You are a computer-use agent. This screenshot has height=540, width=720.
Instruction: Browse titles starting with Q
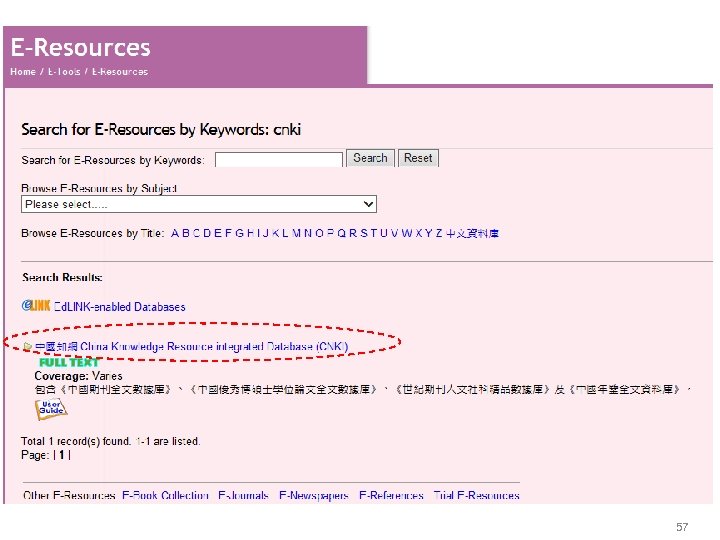click(x=342, y=233)
